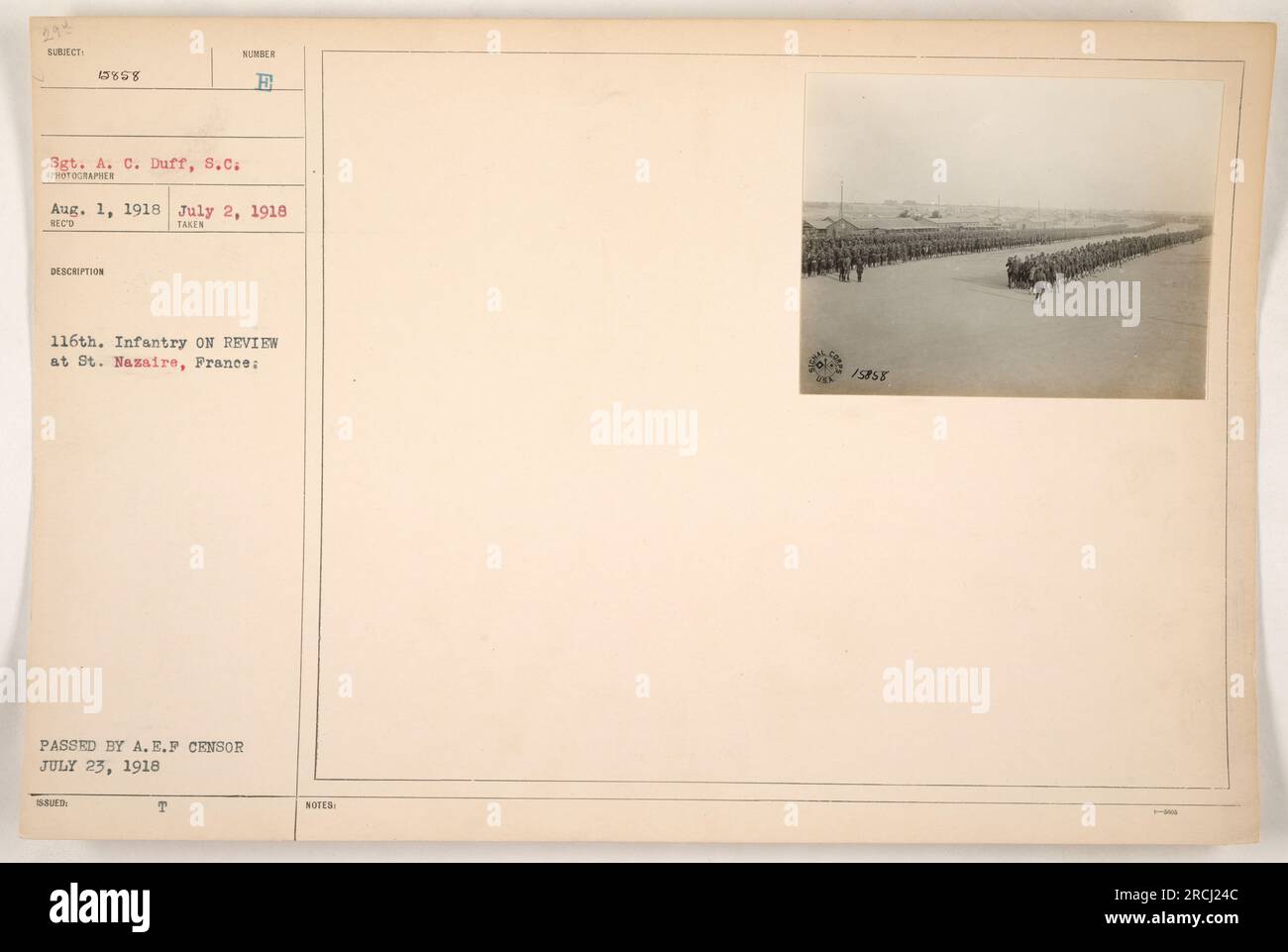Click the text 116th. Infantry ON REVIEW
Image resolution: width=1288 pixels, height=952 pixels.
click(x=166, y=343)
